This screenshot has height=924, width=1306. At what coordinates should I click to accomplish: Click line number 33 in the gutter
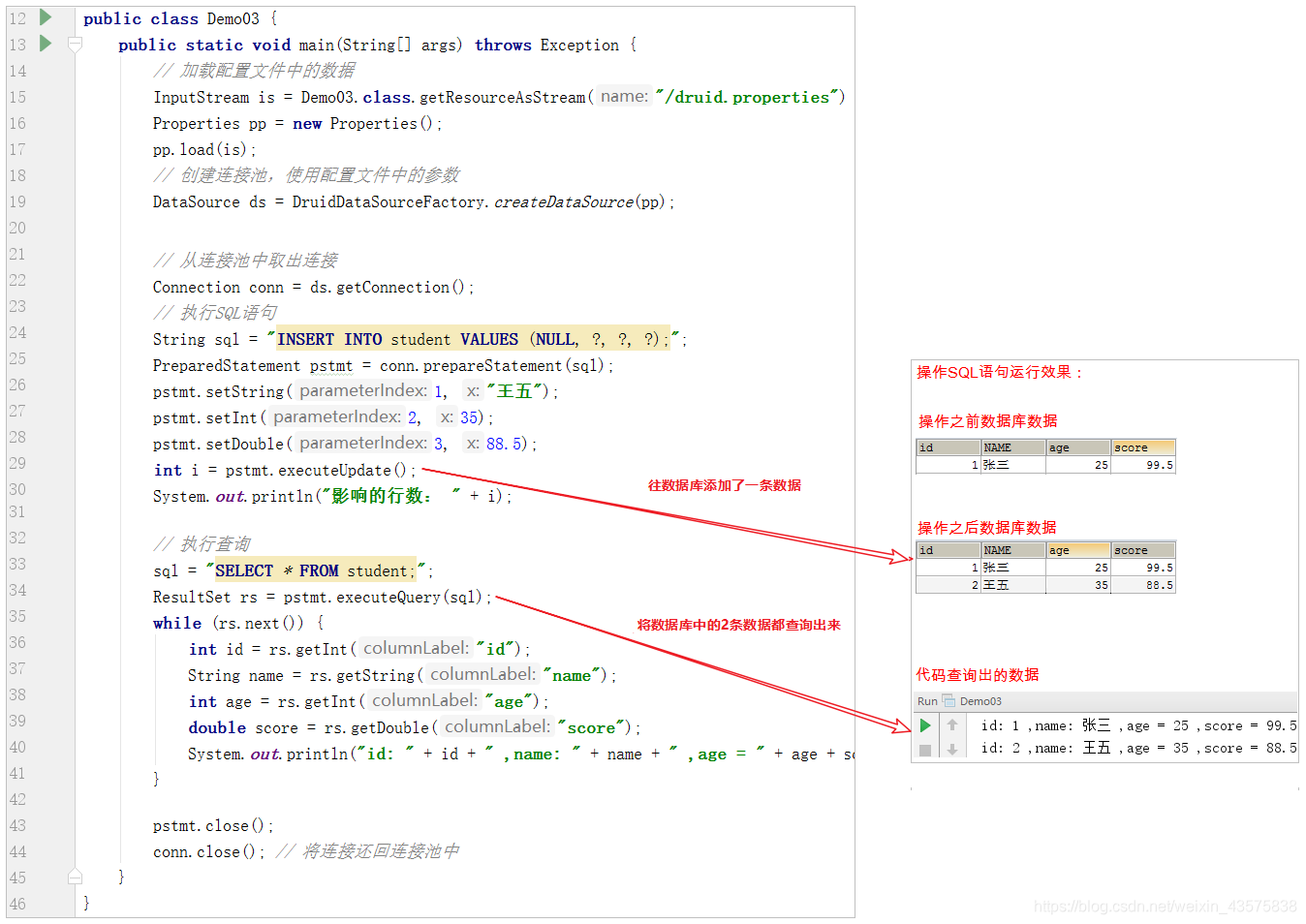[17, 564]
